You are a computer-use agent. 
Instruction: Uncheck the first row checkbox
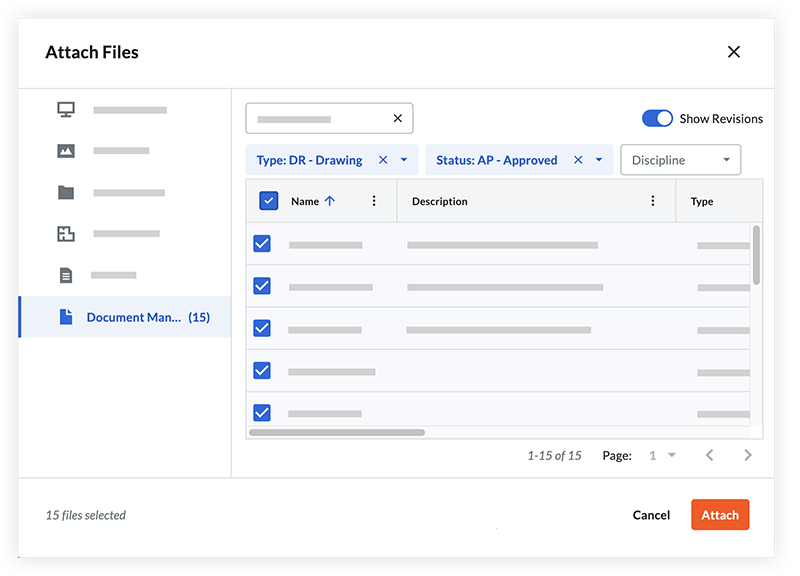(262, 244)
